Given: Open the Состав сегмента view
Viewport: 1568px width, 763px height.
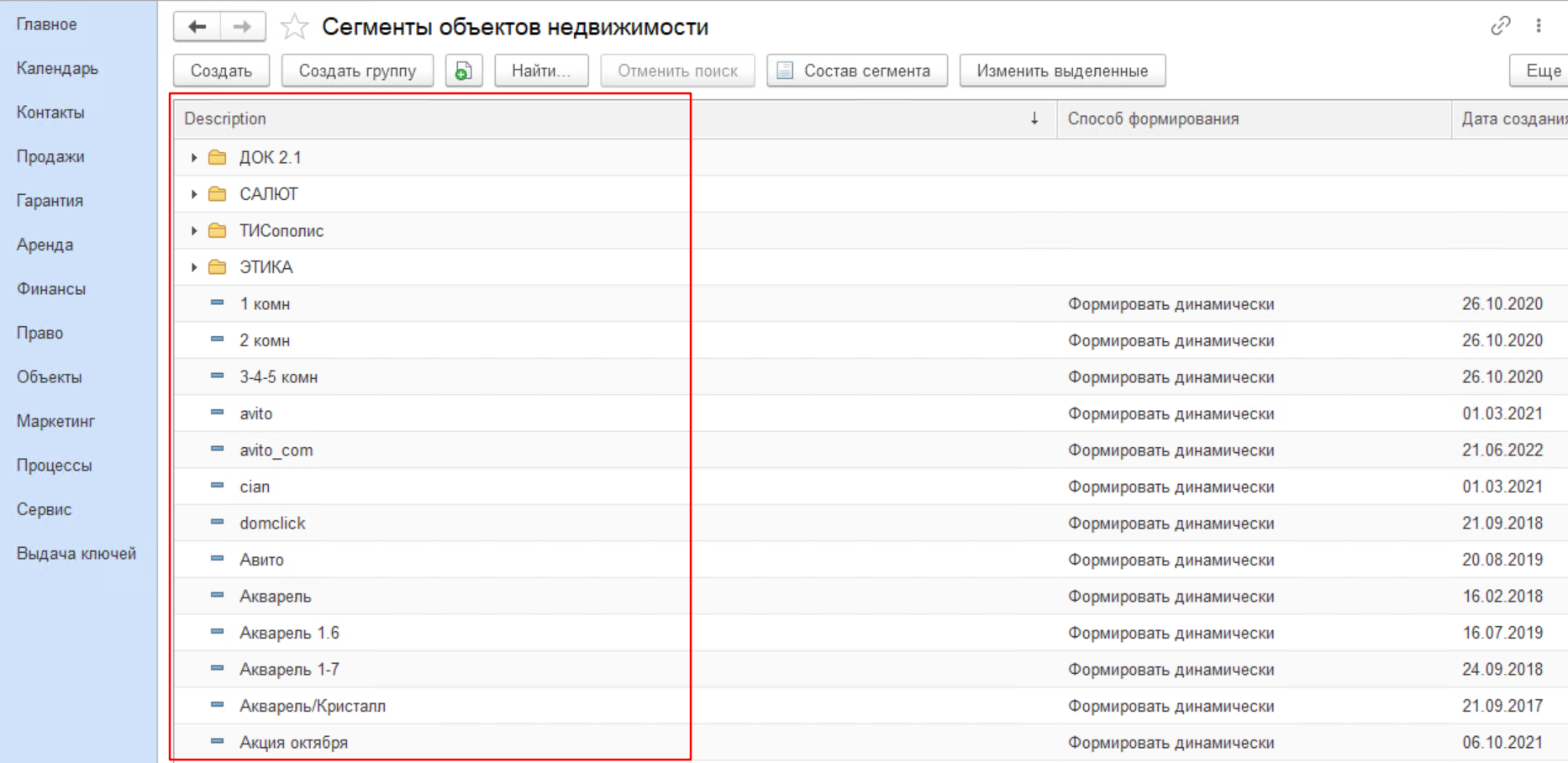Looking at the screenshot, I should [856, 71].
